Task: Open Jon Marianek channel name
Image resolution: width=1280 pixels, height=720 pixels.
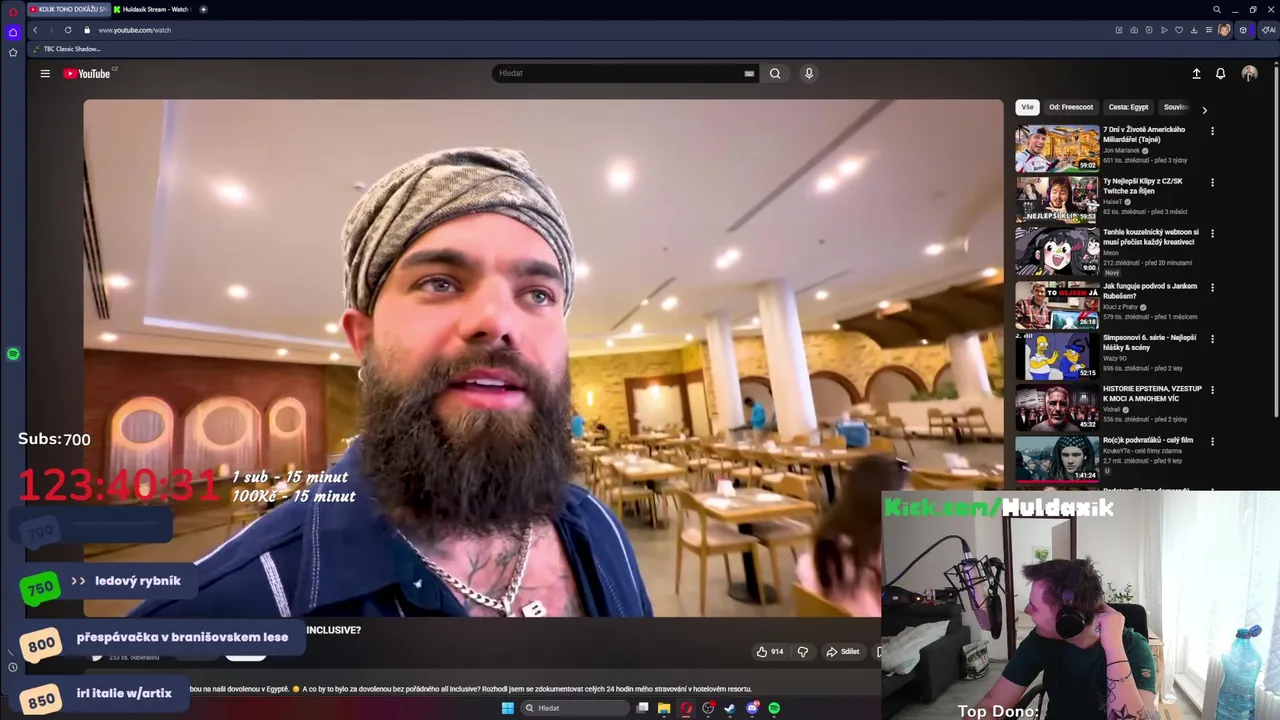Action: pos(1121,150)
